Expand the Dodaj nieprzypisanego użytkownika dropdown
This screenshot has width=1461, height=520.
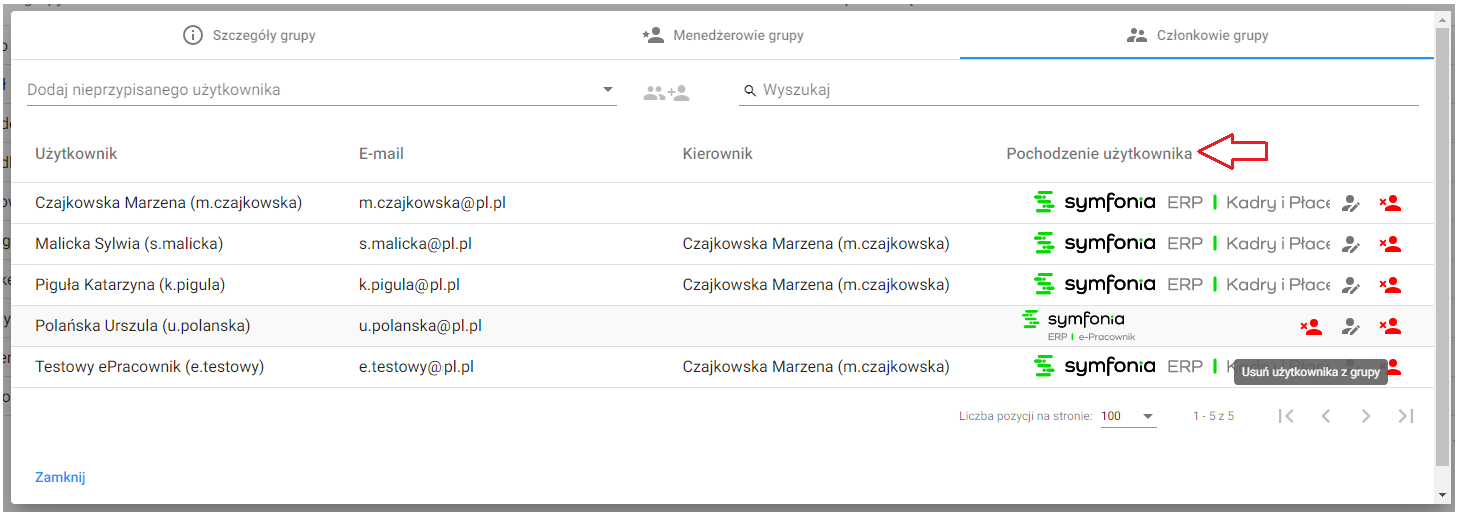607,90
